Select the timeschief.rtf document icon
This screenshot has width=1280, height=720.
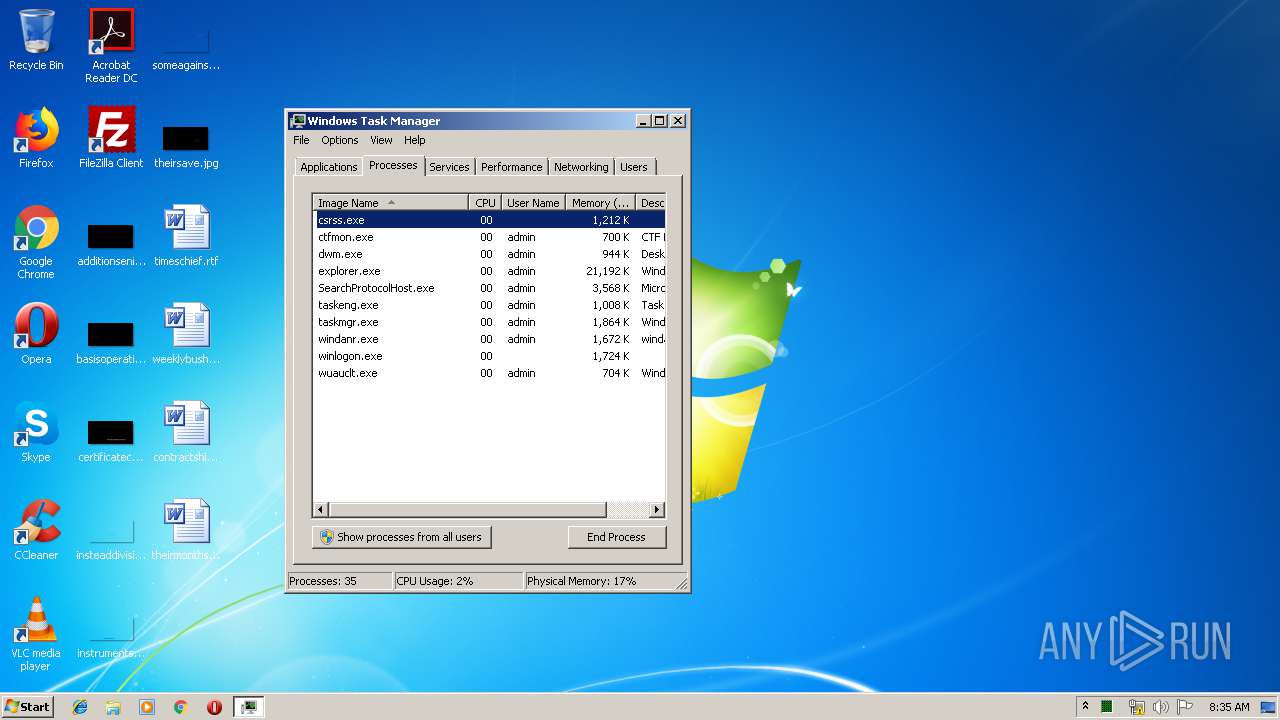click(186, 236)
